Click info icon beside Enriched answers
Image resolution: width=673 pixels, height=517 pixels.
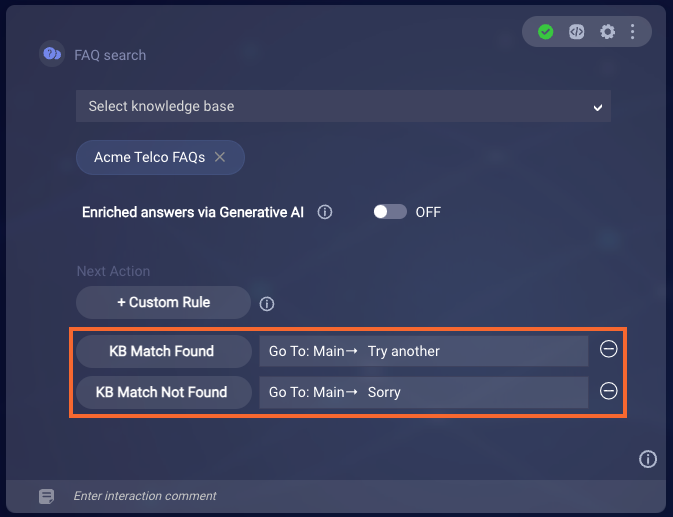(324, 212)
